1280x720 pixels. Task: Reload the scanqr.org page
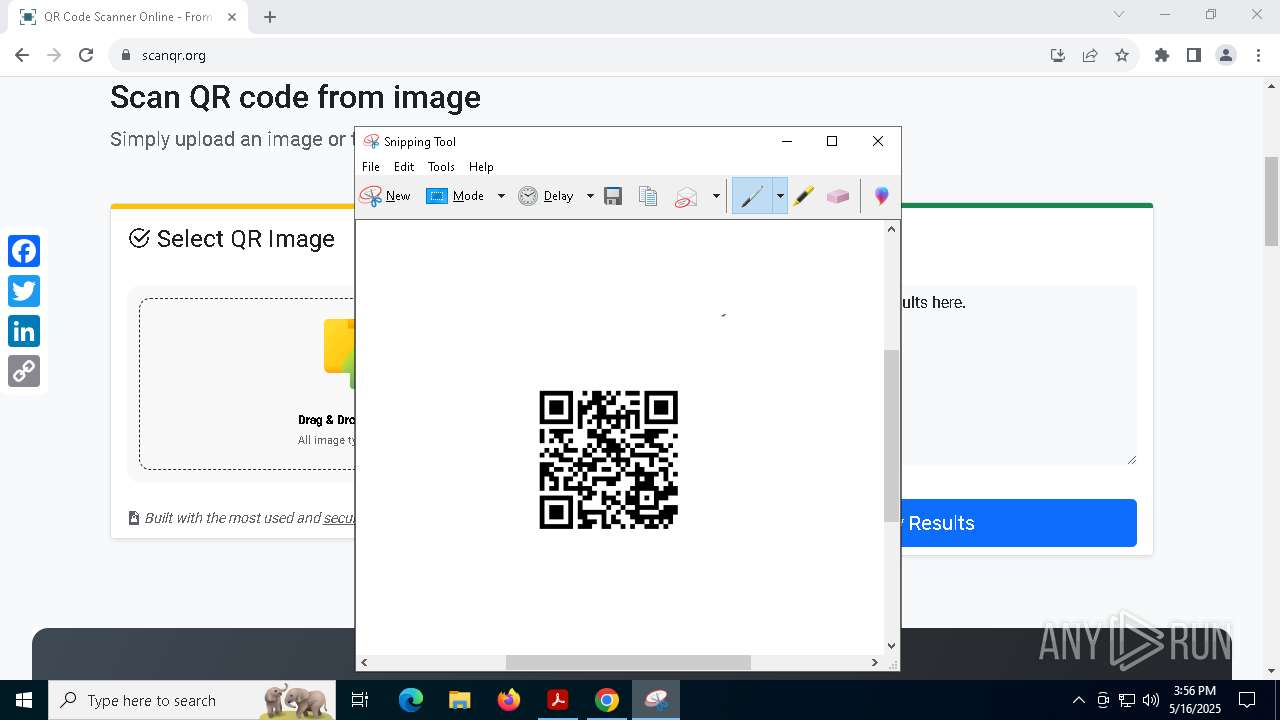click(86, 55)
